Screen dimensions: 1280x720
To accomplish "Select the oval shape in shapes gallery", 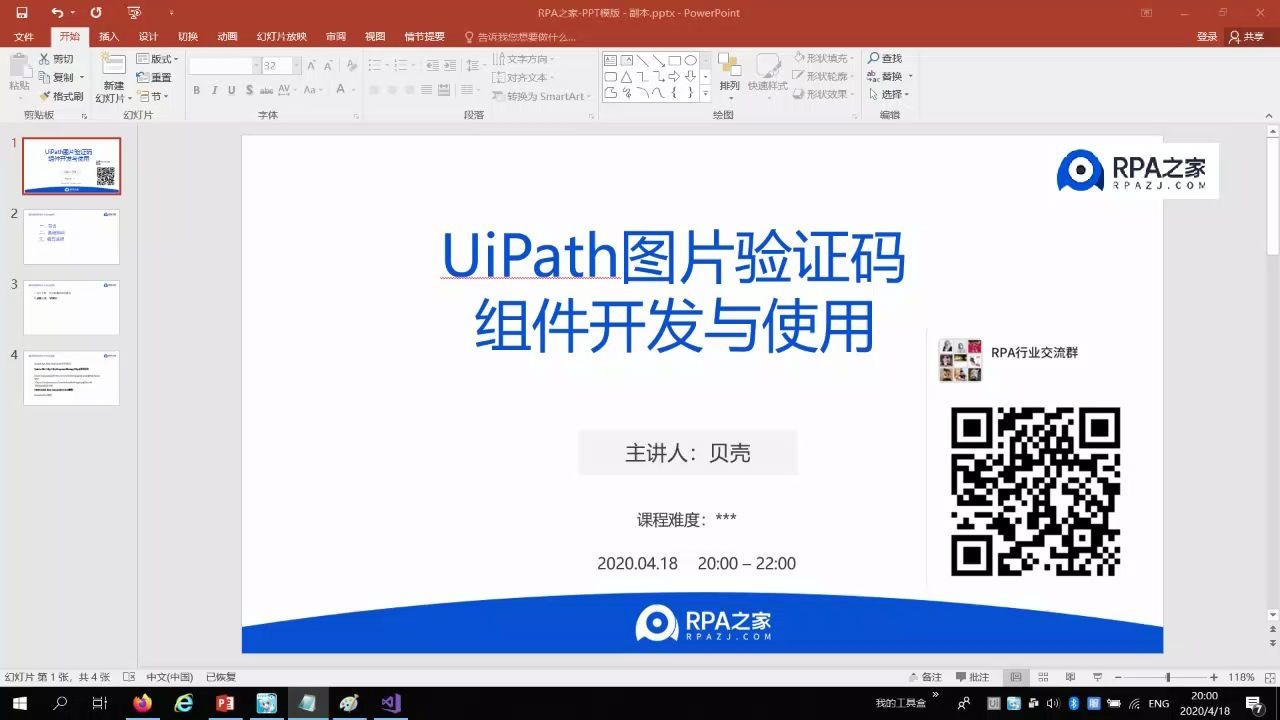I will [x=690, y=60].
